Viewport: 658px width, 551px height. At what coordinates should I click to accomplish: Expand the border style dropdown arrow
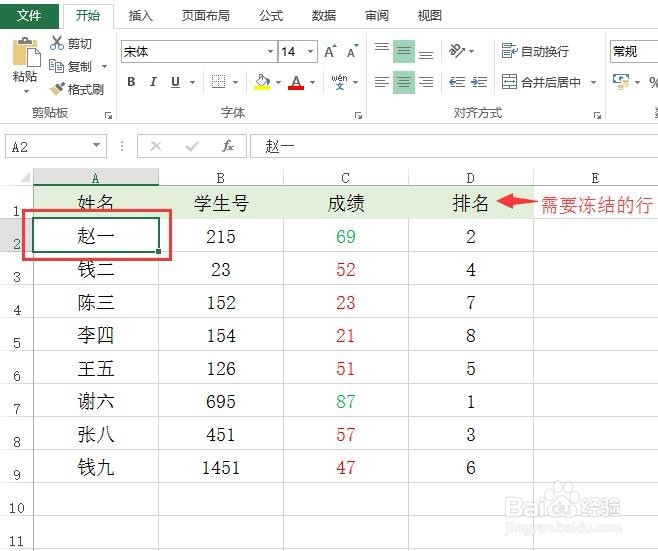[235, 82]
